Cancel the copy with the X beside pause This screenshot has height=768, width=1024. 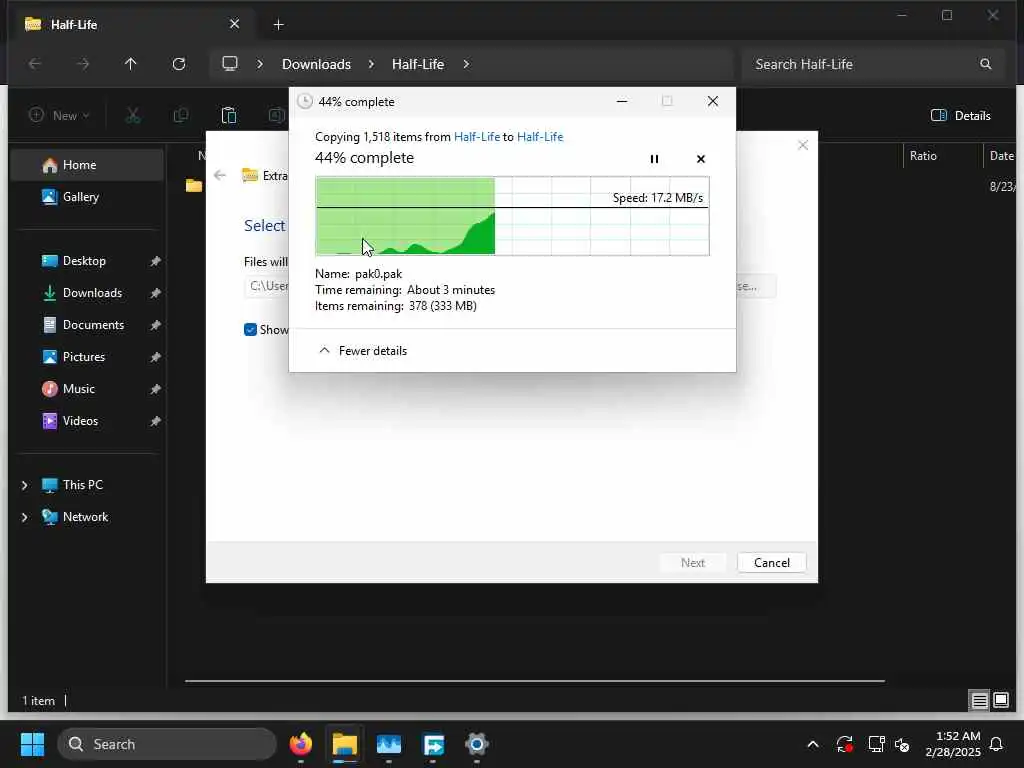coord(701,159)
